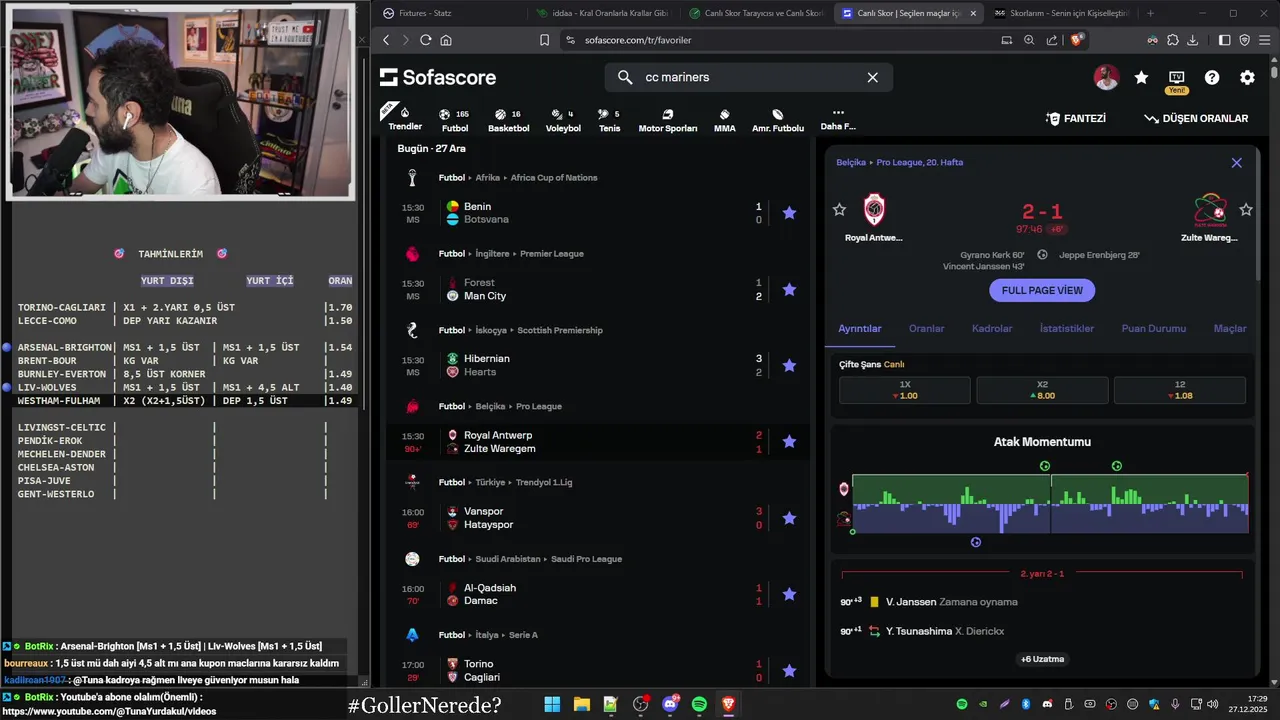Viewport: 1280px width, 720px height.
Task: Select the X2 odds 8.00 button
Action: click(x=1042, y=390)
